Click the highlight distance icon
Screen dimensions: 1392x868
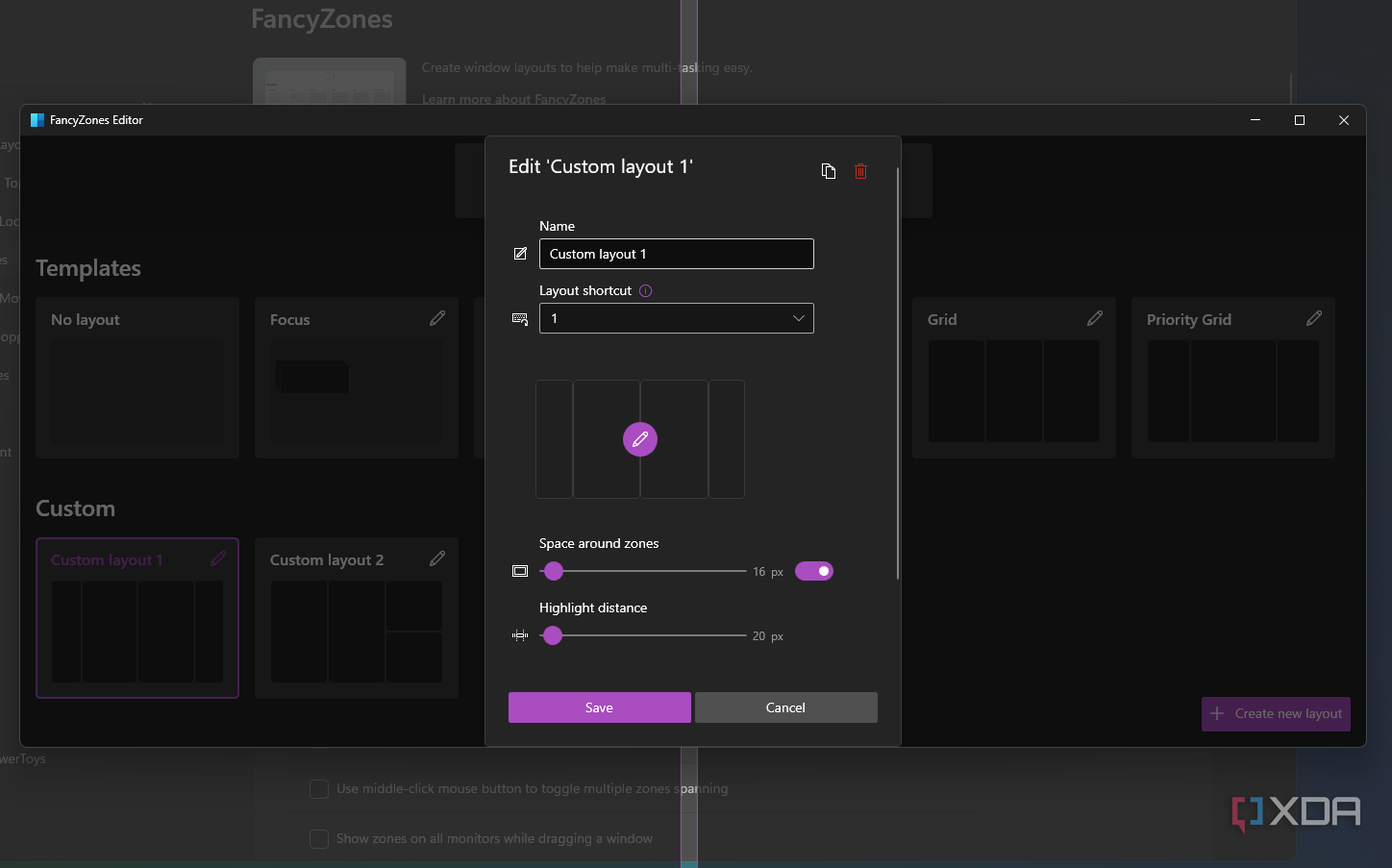[520, 635]
